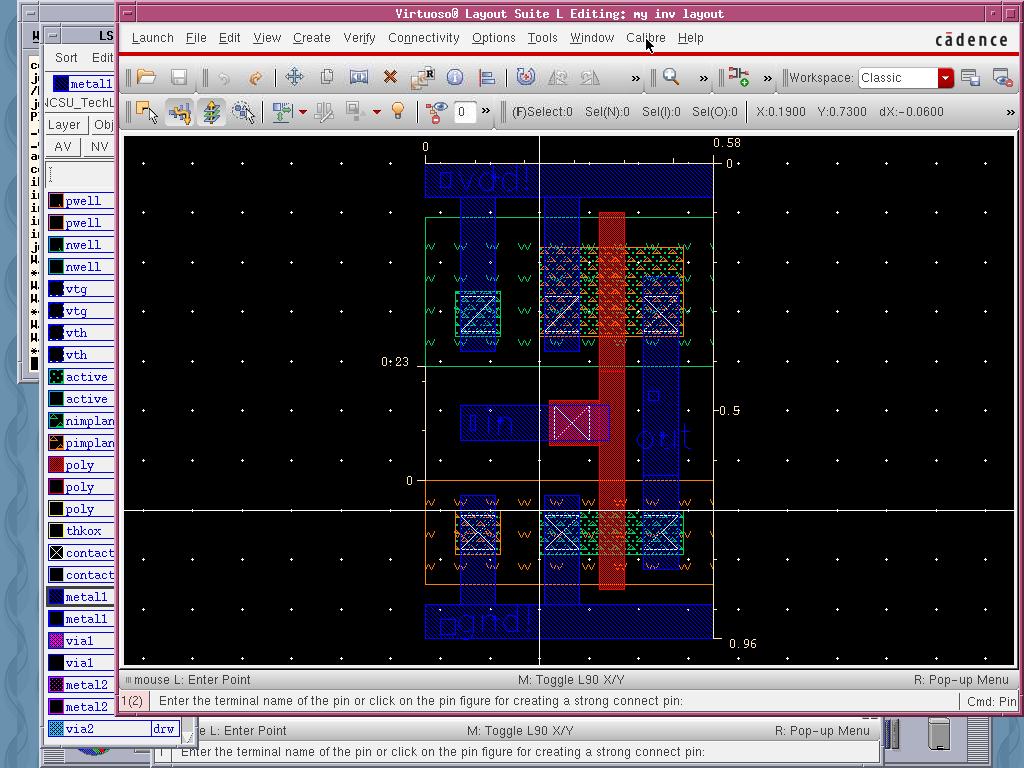Screen dimensions: 1024x768
Task: Select the Copy tool icon
Action: 327,78
